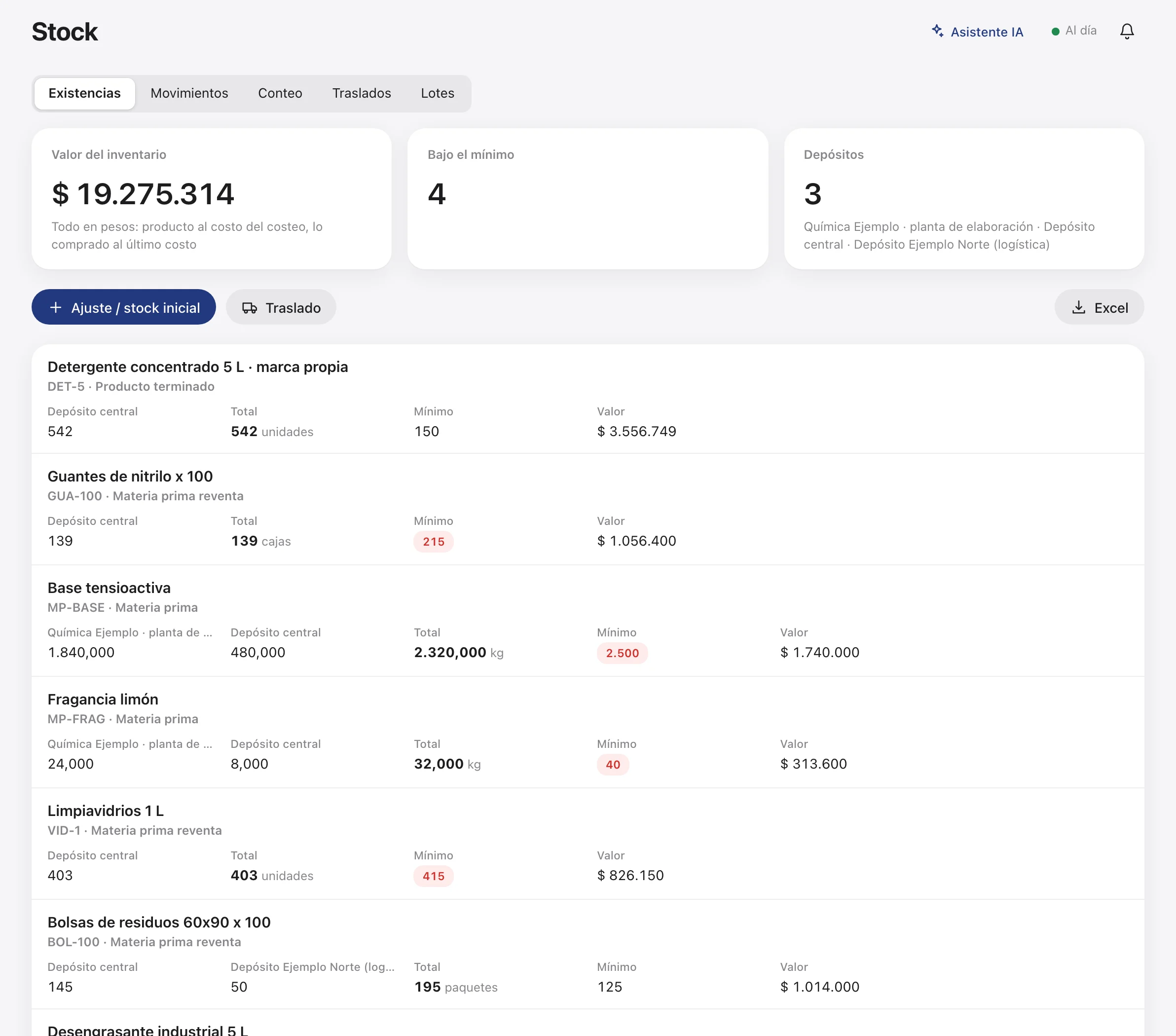
Task: Click the Bajo el mínimo card
Action: tap(588, 199)
